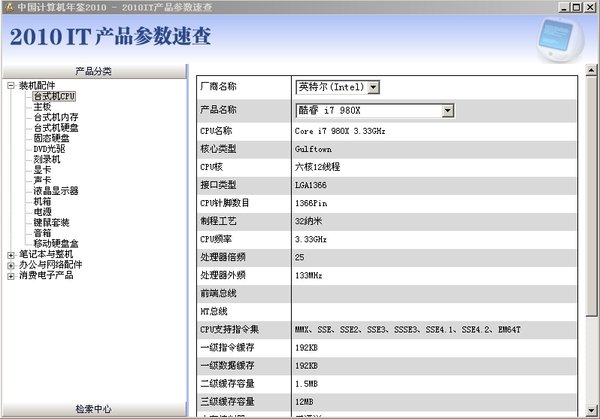Minimize the window
This screenshot has width=600, height=419.
click(x=564, y=7)
